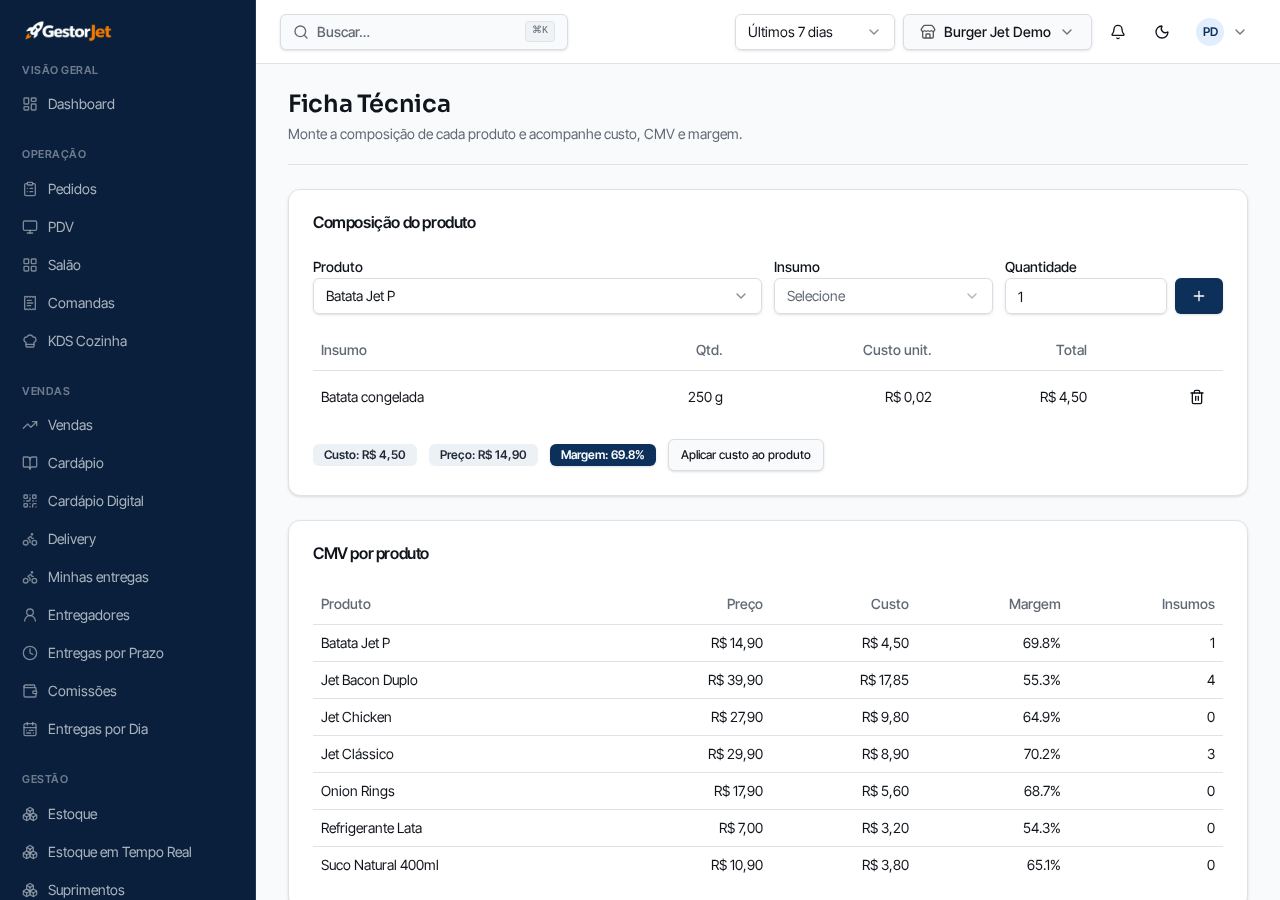Delete Batata congelada with trash icon

(1197, 397)
